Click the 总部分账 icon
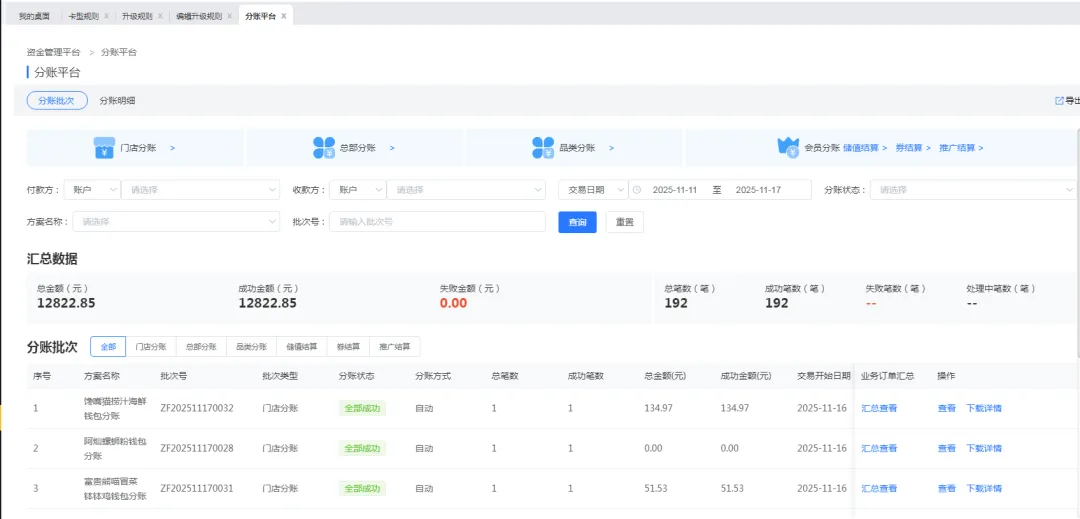The width and height of the screenshot is (1080, 519). (324, 148)
